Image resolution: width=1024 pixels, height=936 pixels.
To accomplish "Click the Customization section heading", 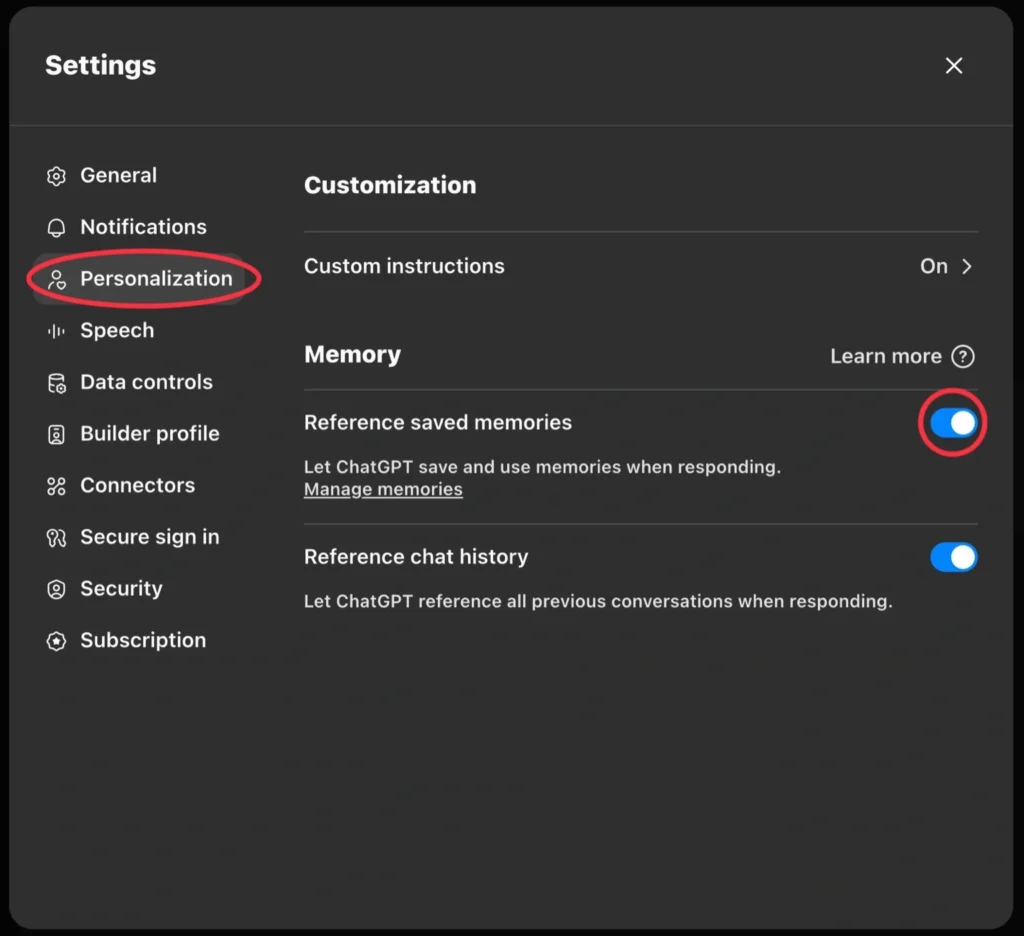I will pyautogui.click(x=390, y=185).
